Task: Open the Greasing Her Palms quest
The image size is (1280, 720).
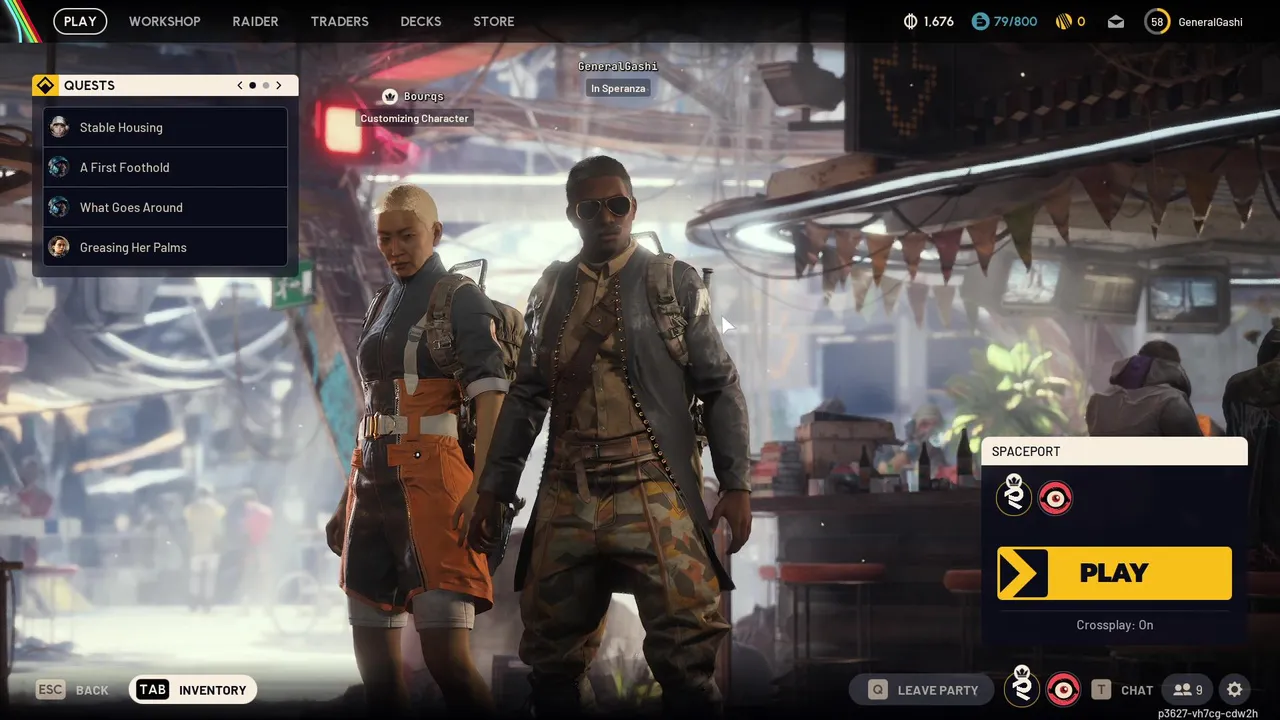Action: tap(165, 247)
